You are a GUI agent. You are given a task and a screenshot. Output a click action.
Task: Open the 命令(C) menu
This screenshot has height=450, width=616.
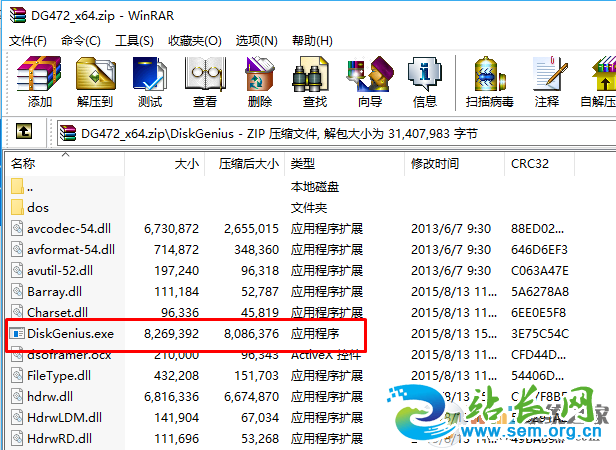click(80, 40)
